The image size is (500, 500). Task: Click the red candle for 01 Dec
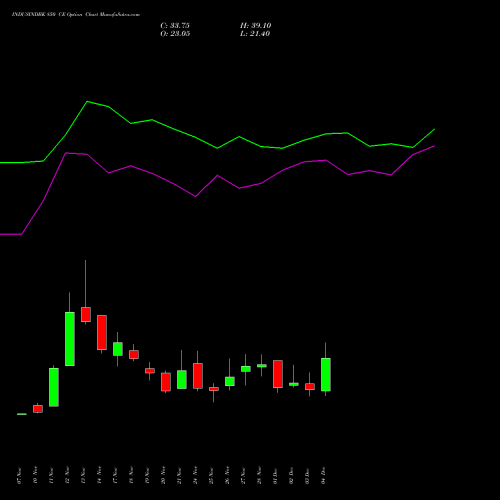(x=278, y=374)
